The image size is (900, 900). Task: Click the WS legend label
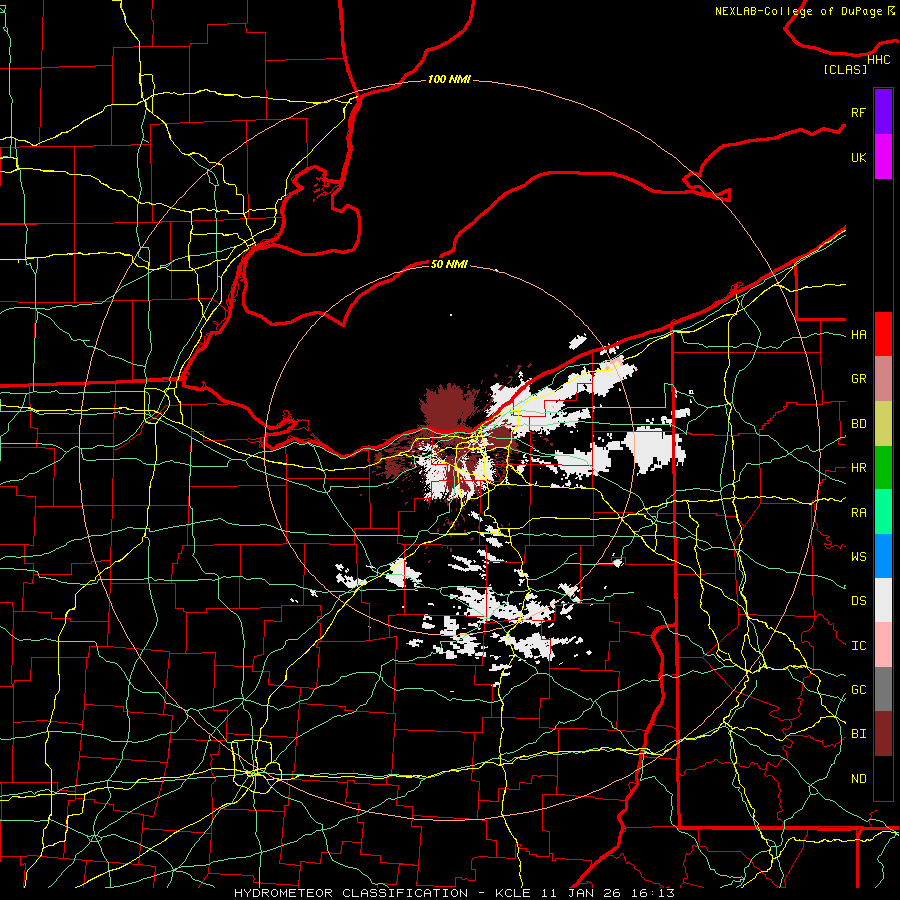click(858, 557)
